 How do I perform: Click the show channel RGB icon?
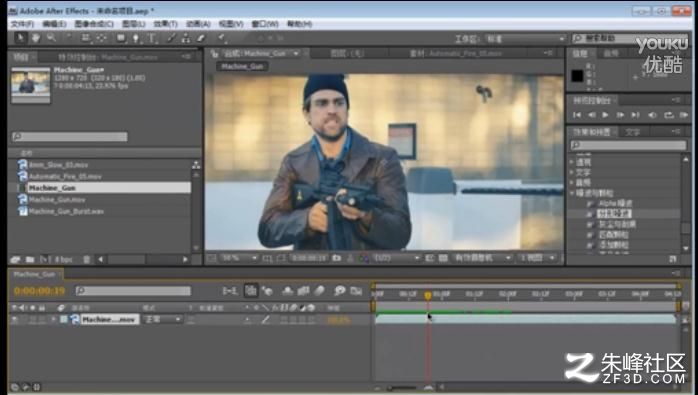364,258
